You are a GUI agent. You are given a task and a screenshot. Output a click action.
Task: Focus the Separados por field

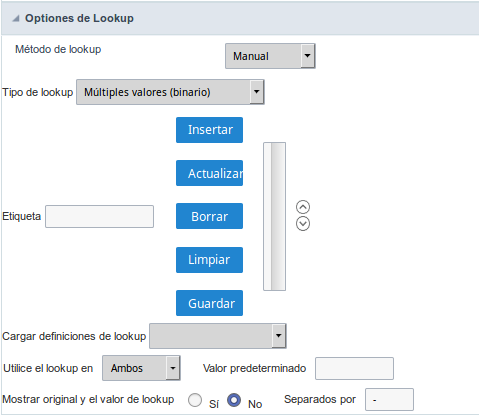coord(389,399)
